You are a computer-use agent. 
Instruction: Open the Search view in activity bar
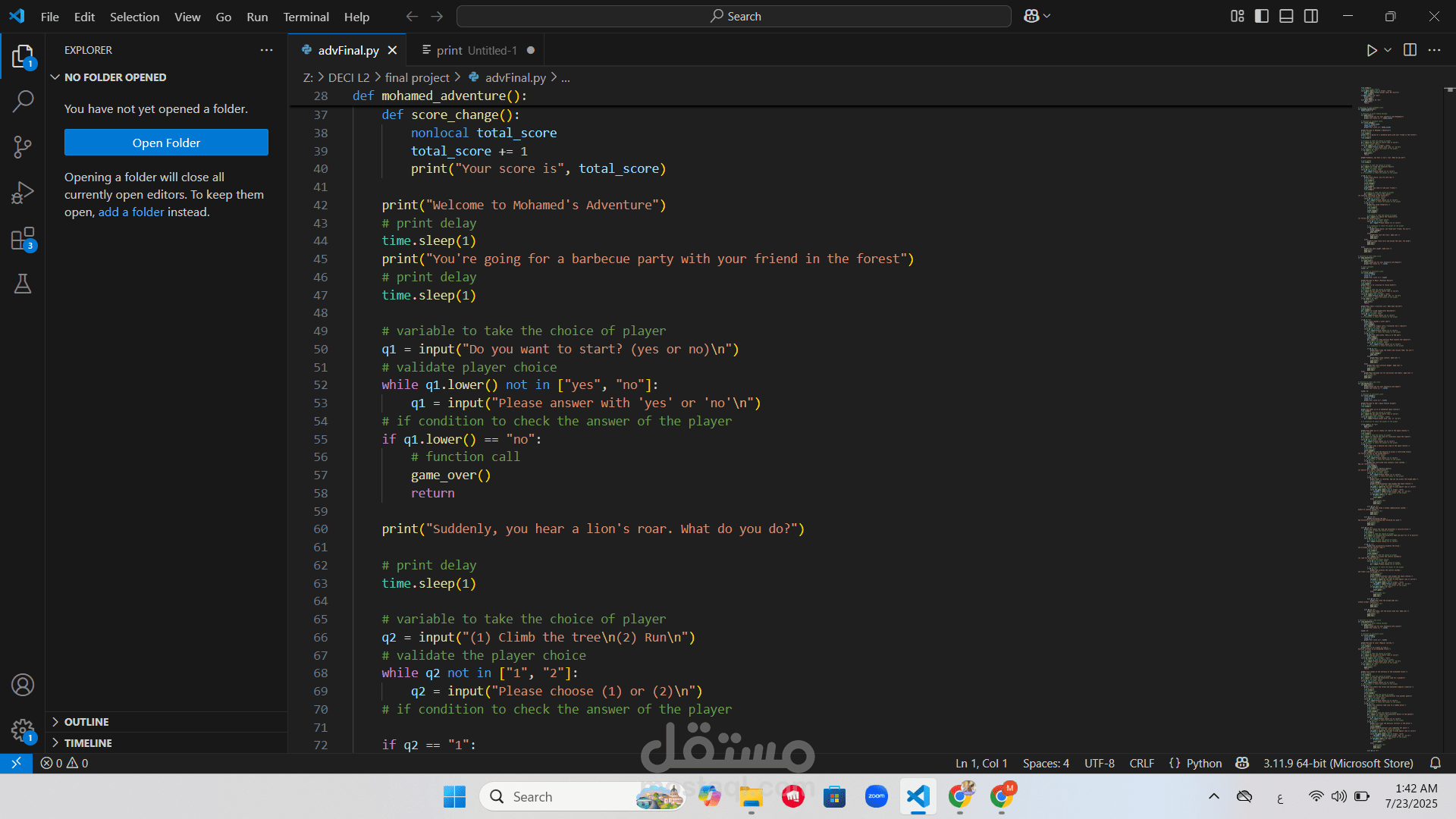(23, 101)
